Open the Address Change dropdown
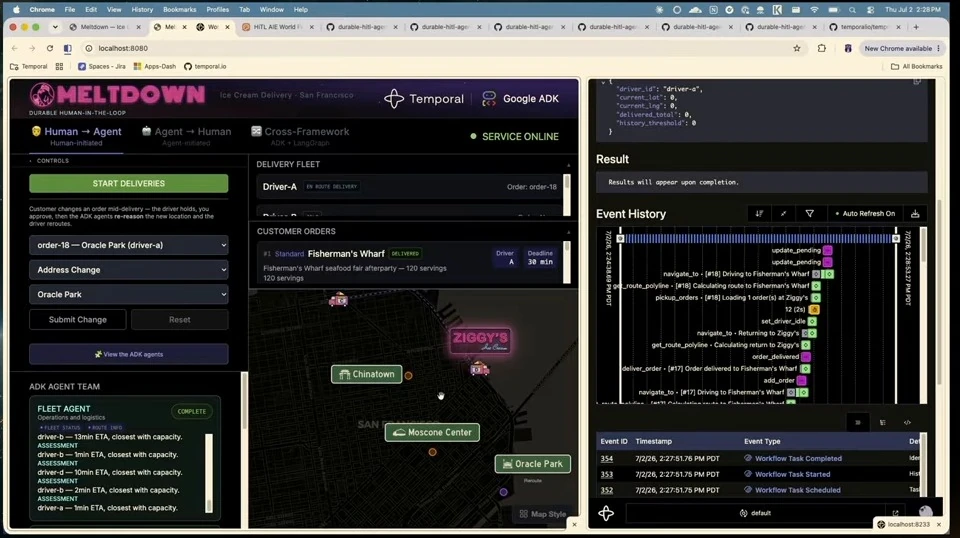960x538 pixels. click(129, 270)
